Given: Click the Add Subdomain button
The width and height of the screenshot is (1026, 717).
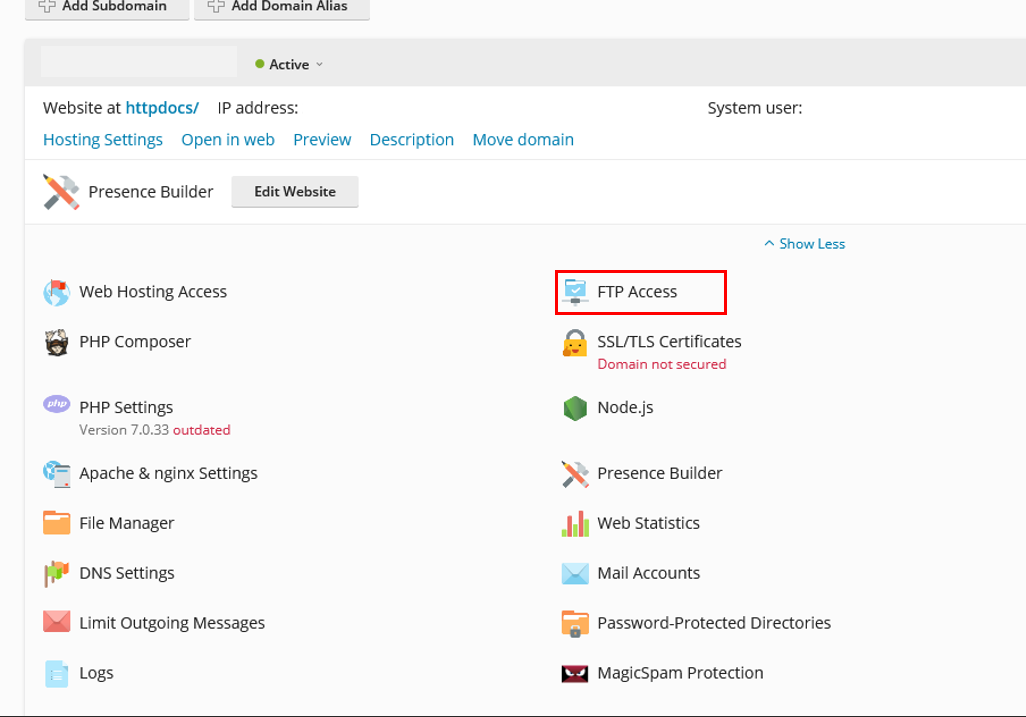Looking at the screenshot, I should (x=107, y=8).
